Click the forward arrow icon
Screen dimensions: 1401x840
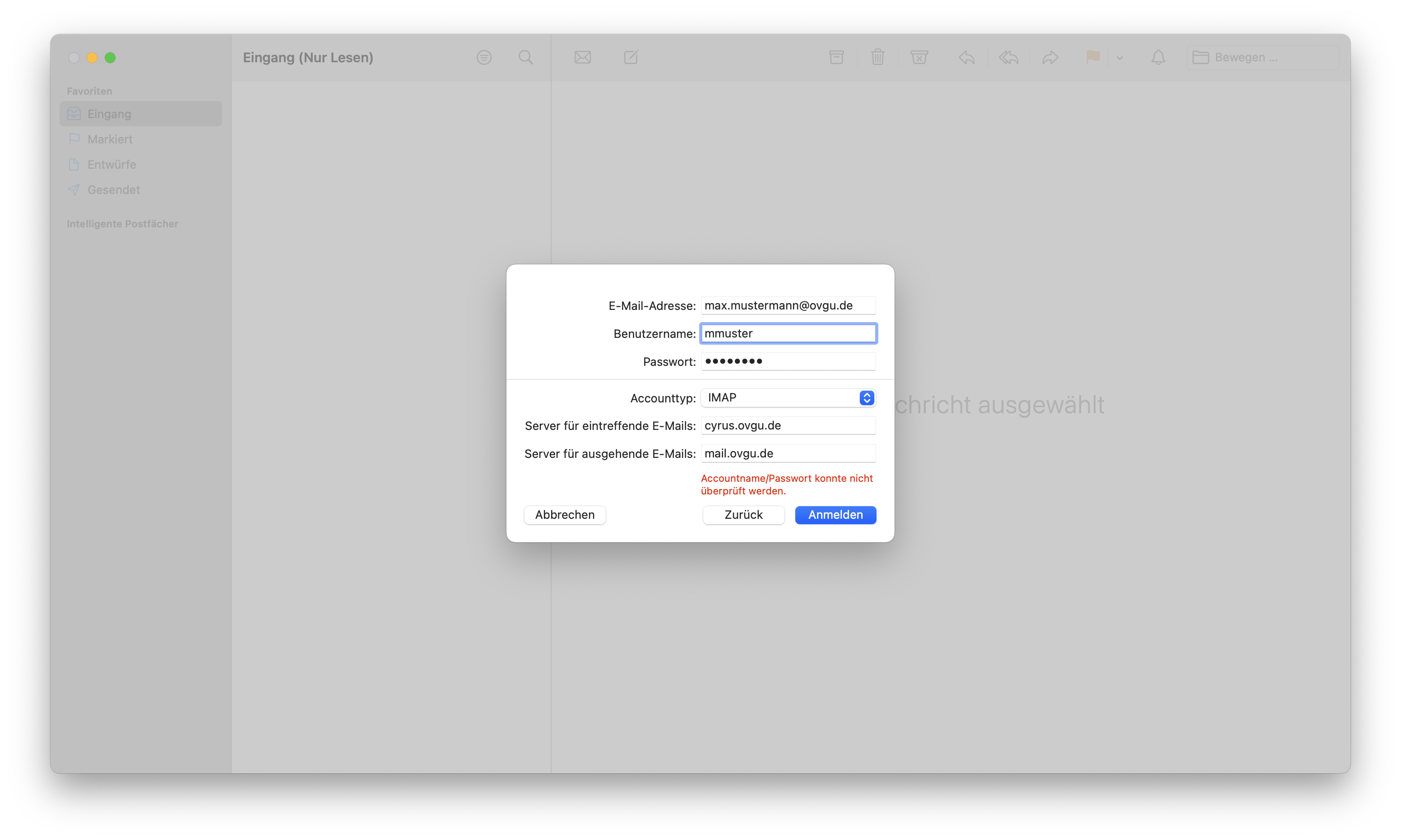click(x=1050, y=57)
